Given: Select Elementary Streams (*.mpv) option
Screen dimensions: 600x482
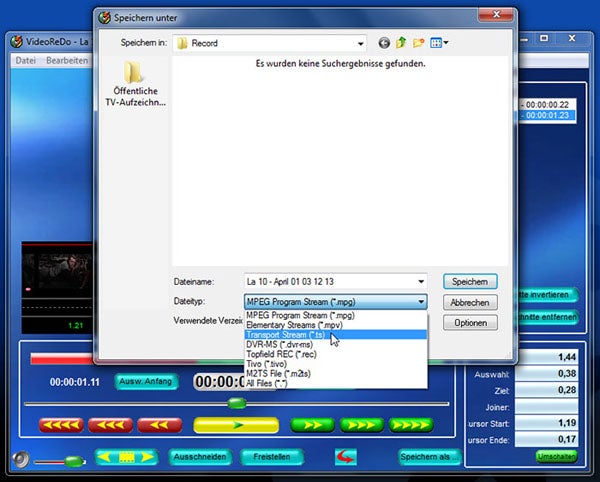Looking at the screenshot, I should 336,325.
